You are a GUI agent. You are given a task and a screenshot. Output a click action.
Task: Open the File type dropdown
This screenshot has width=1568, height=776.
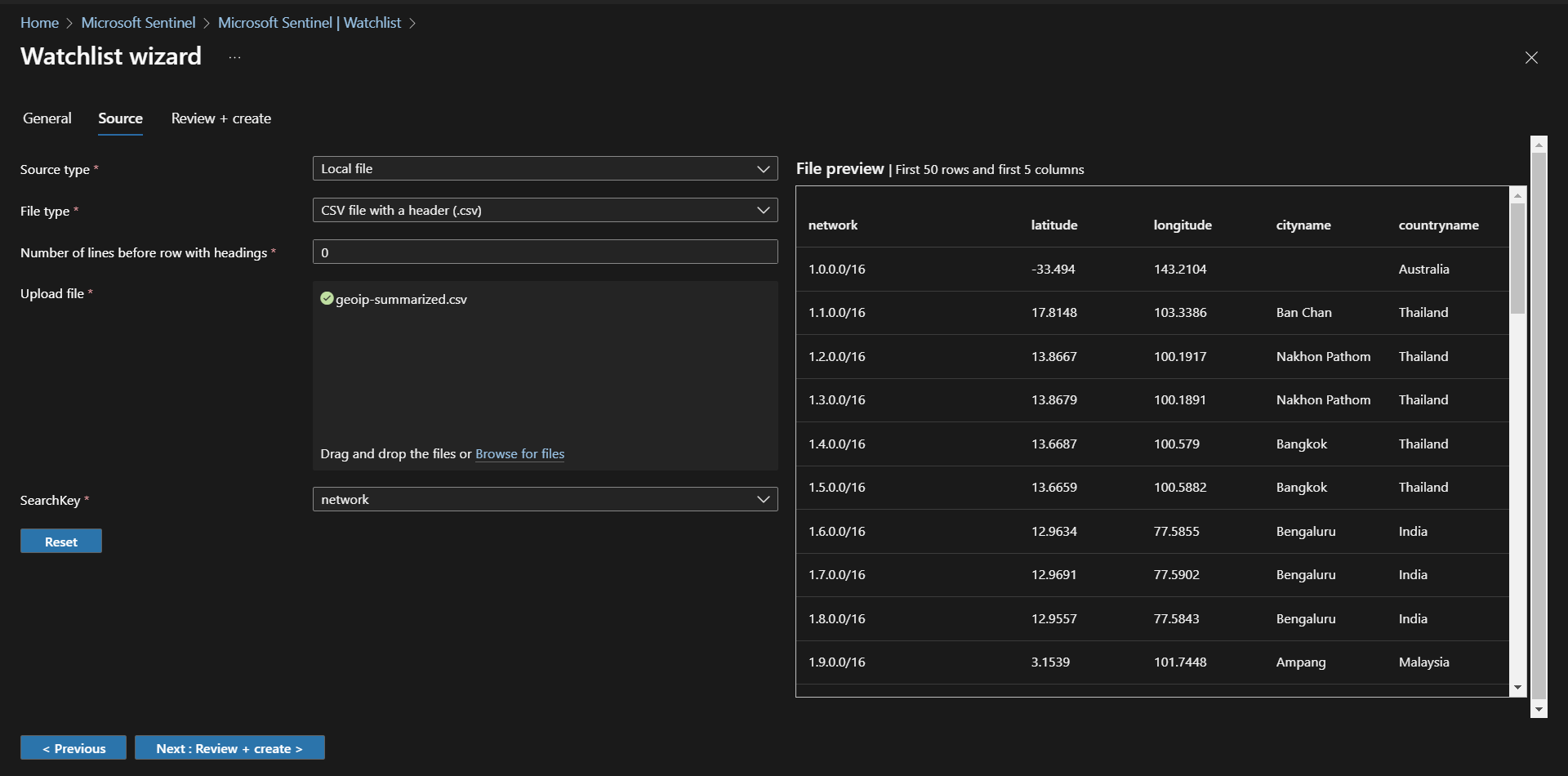pyautogui.click(x=545, y=210)
